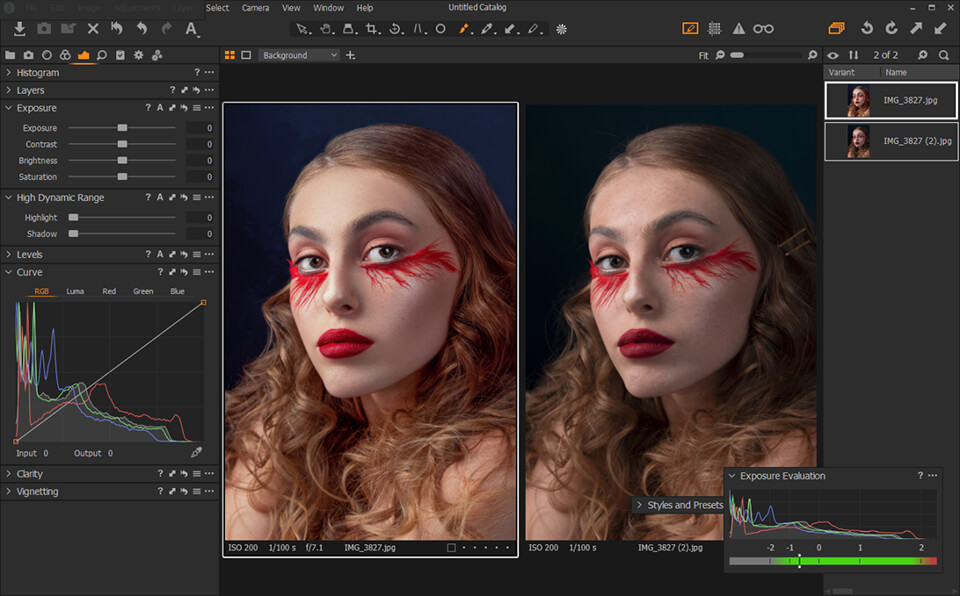The height and width of the screenshot is (596, 960).
Task: Select the Hand pan tool
Action: pyautogui.click(x=326, y=30)
